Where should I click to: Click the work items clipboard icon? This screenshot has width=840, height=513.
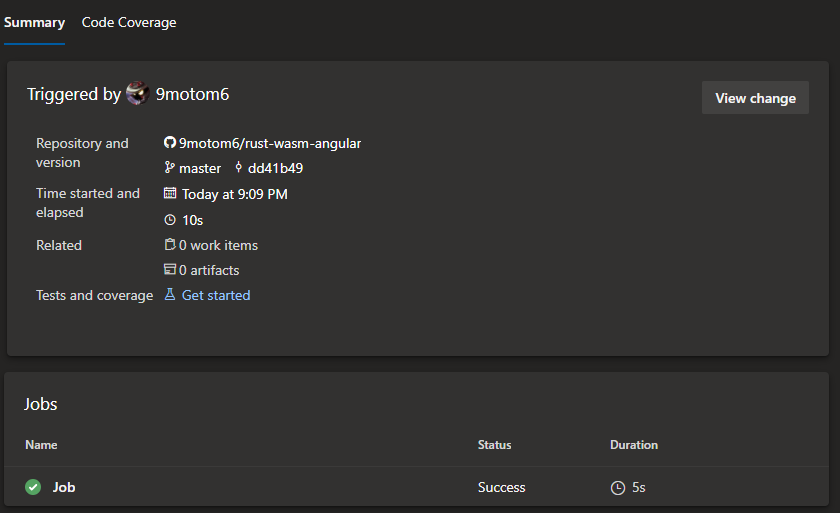coord(170,244)
